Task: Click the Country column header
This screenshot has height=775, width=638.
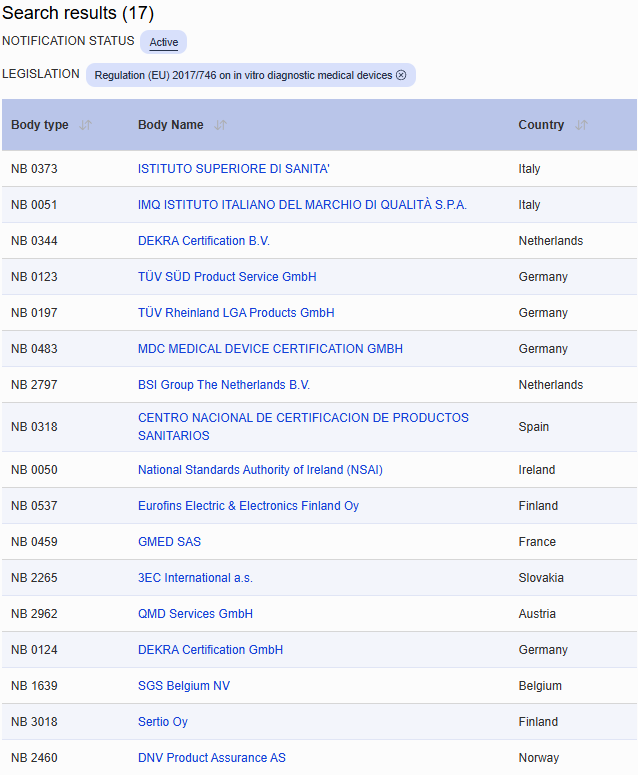Action: coord(541,125)
